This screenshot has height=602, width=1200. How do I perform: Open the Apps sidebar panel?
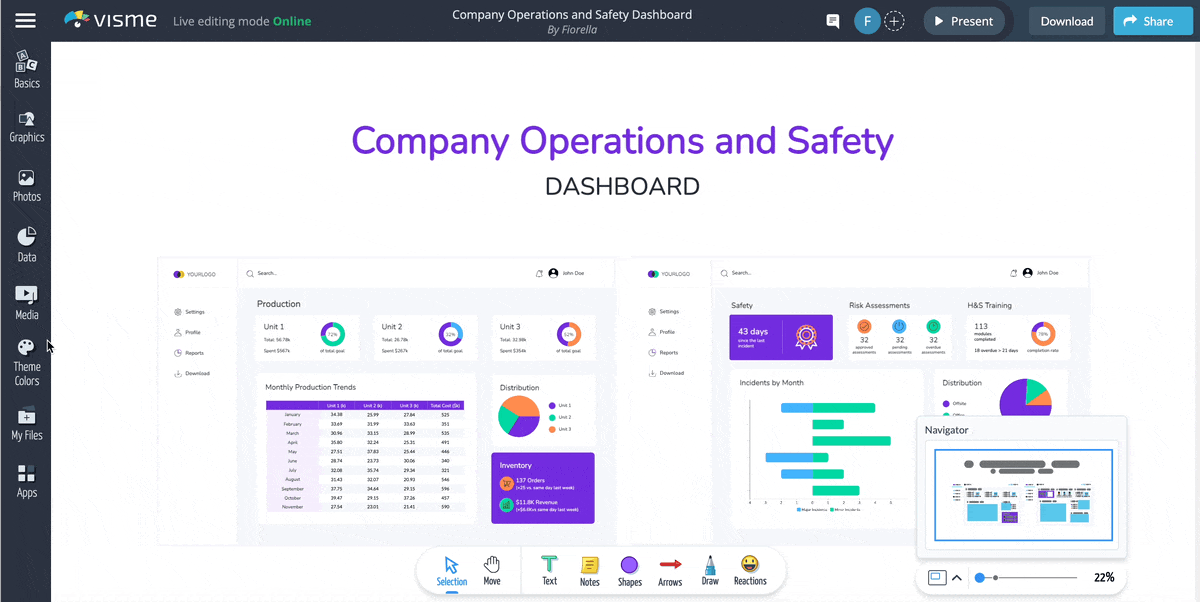point(27,481)
